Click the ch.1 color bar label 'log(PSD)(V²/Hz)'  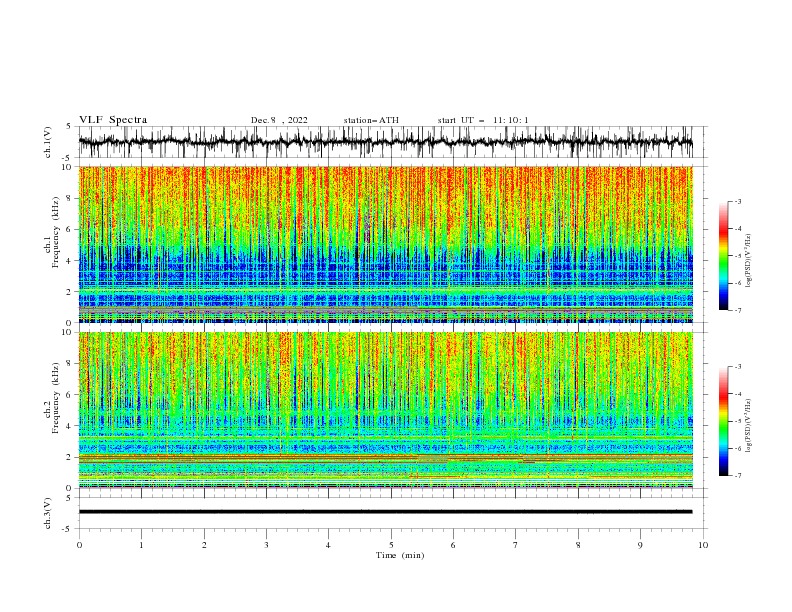(748, 261)
